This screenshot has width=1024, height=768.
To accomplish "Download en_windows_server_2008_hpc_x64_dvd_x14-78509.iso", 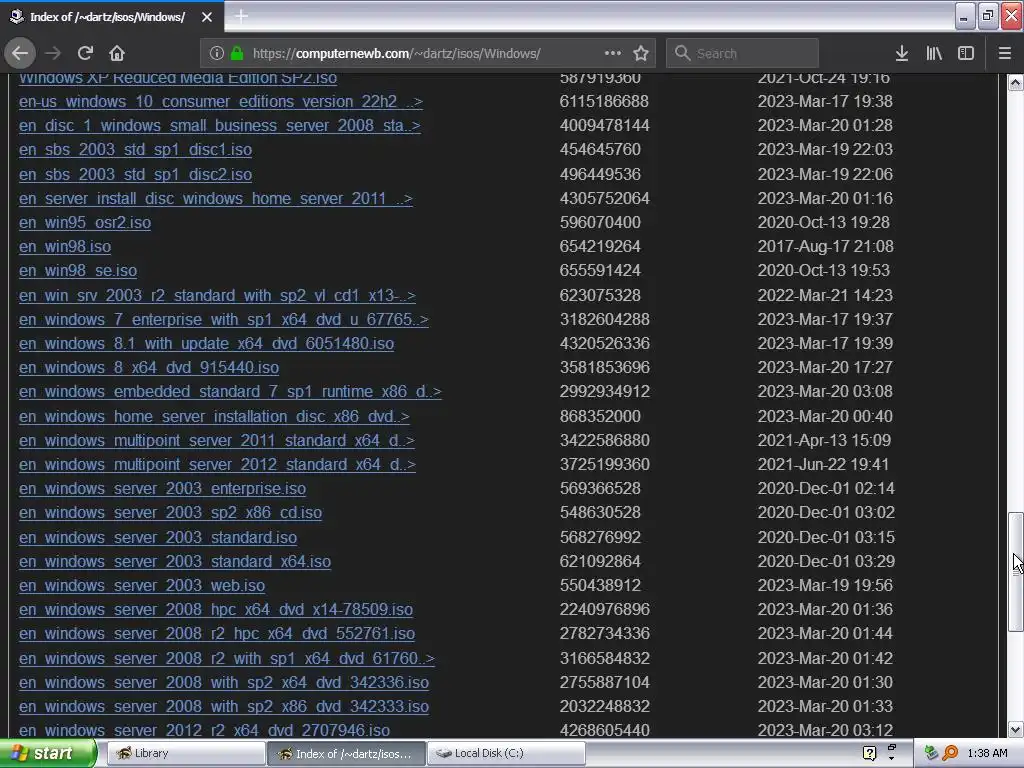I will (x=216, y=609).
